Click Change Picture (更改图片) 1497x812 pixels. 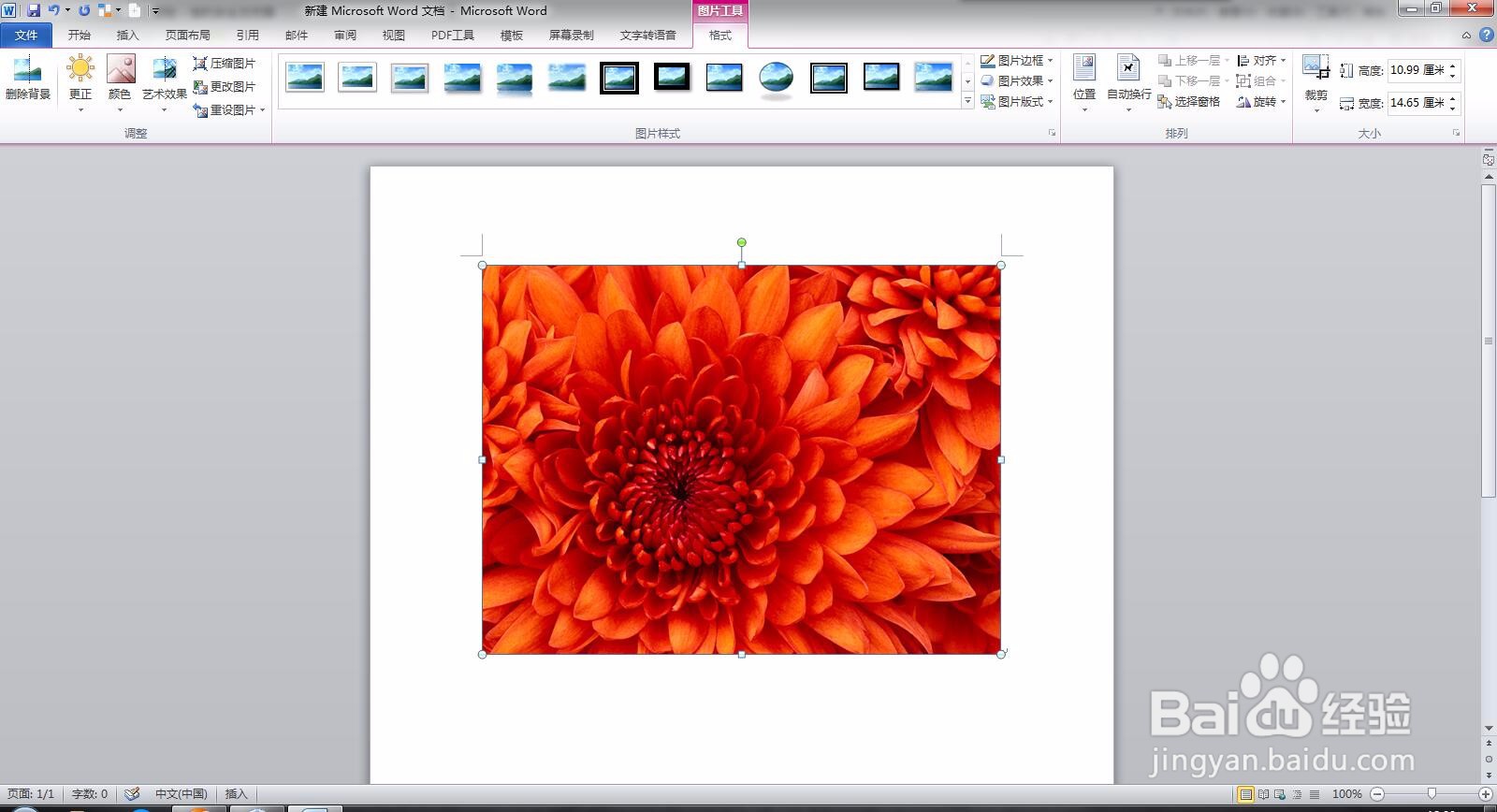tap(225, 87)
